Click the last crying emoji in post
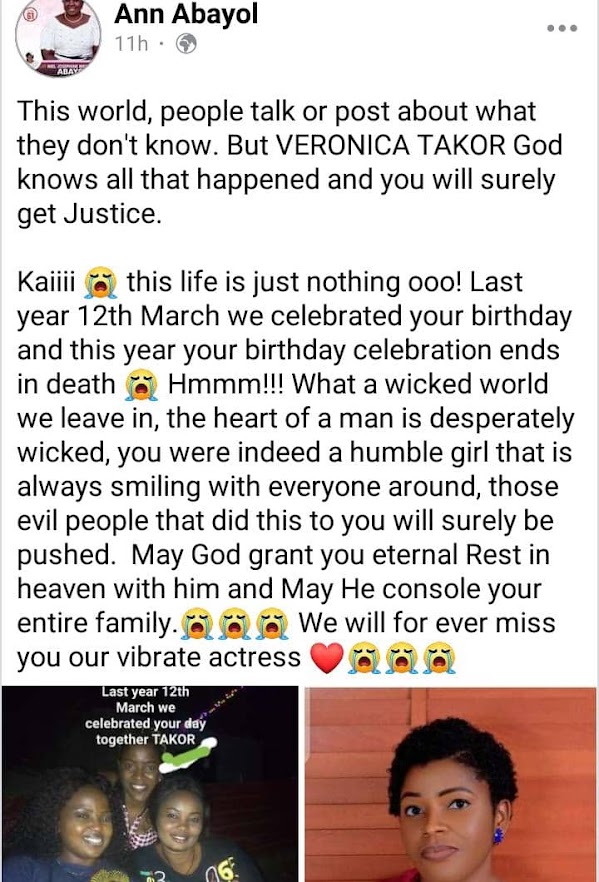599x882 pixels. coord(439,658)
